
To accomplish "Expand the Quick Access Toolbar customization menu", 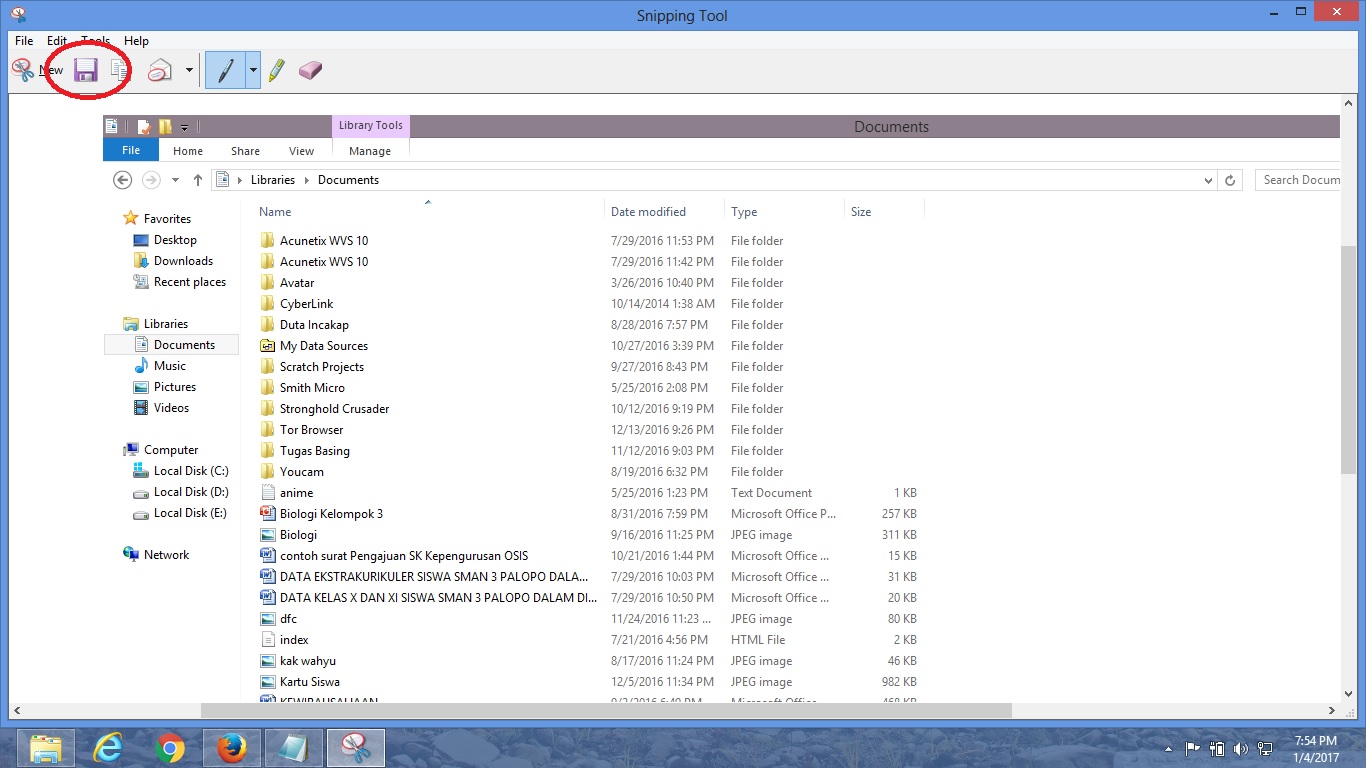I will [x=185, y=126].
